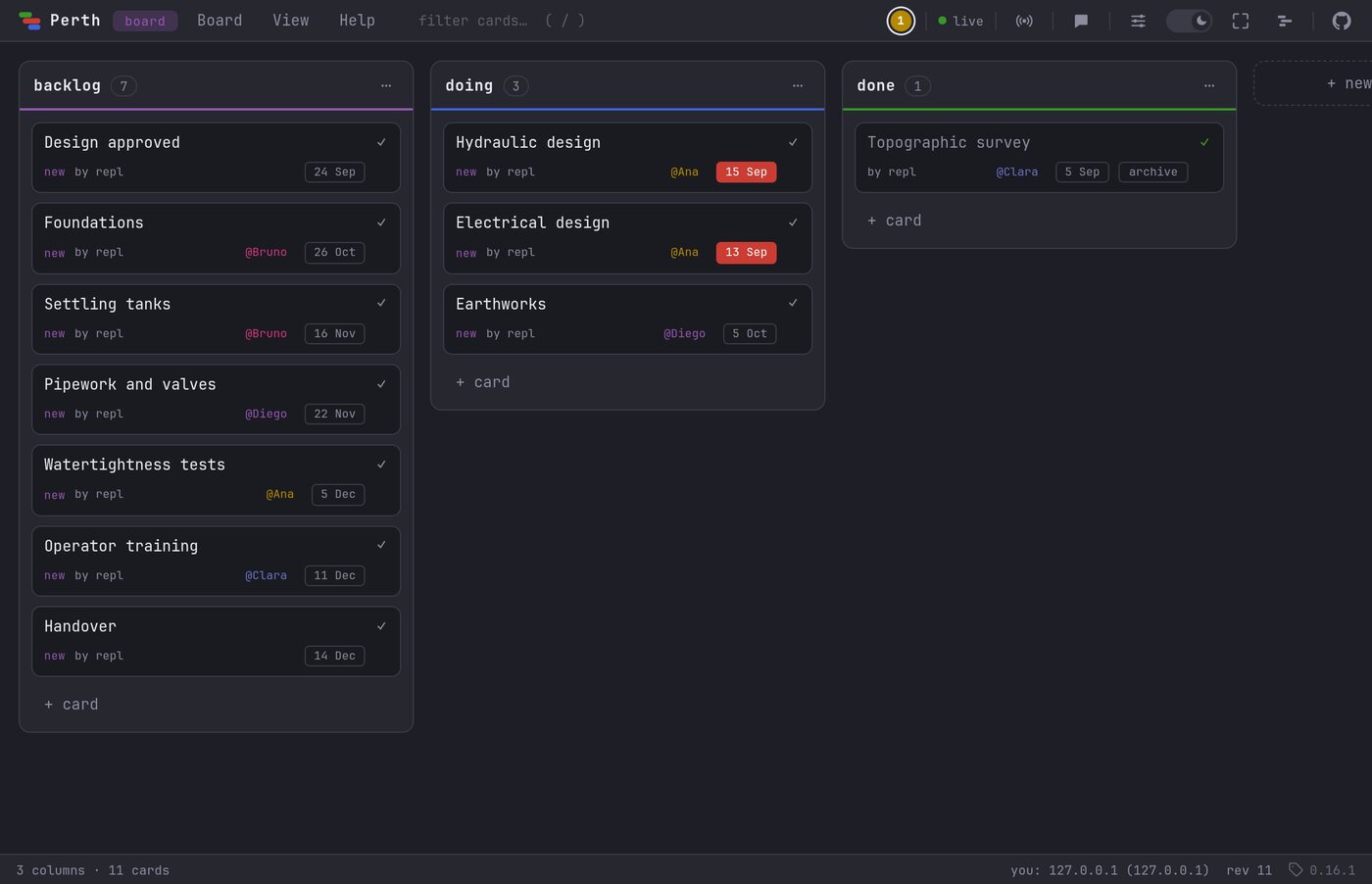Click the backlog count badge 7

point(123,86)
